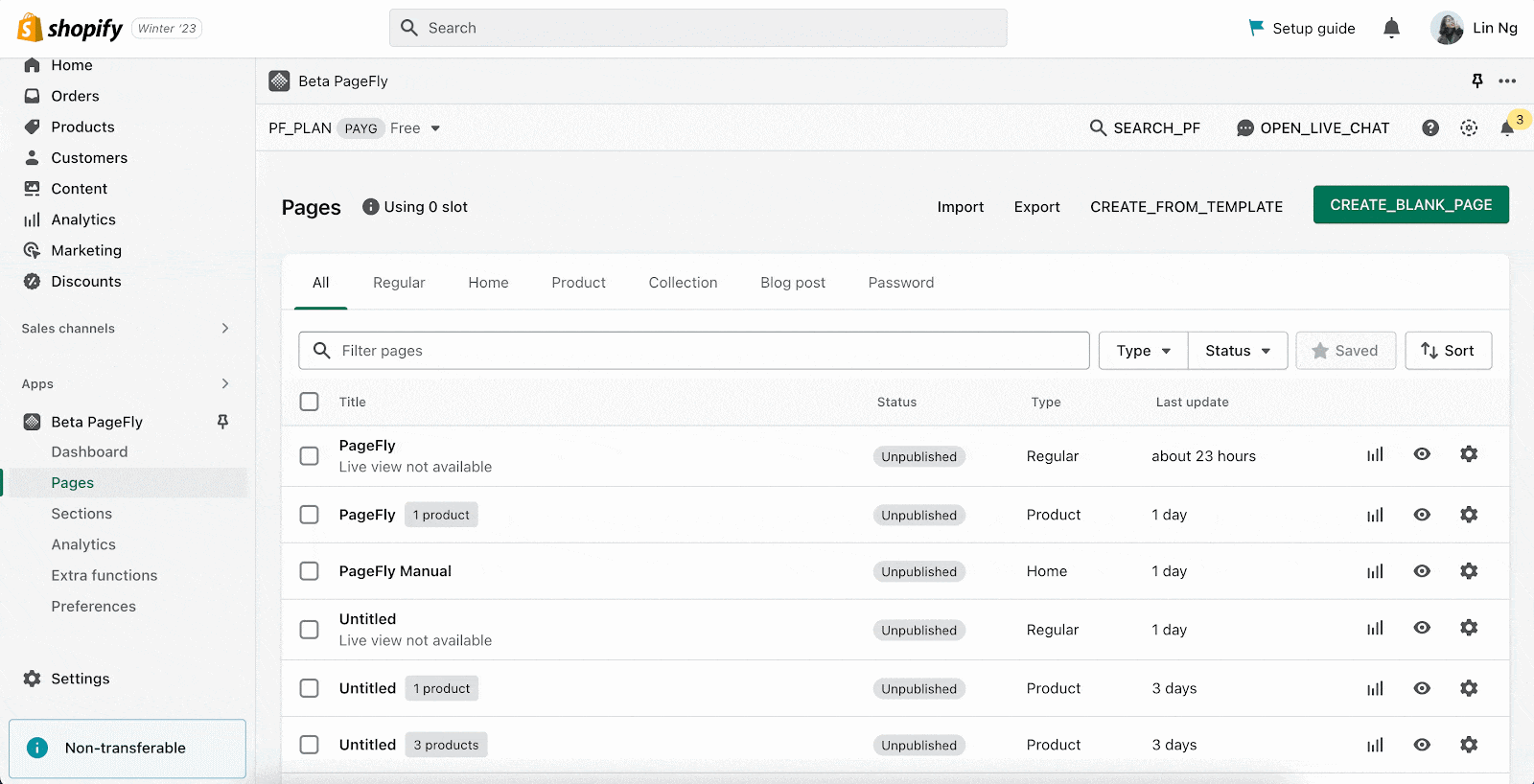Check the Untitled Live view not available row
This screenshot has height=784, width=1534.
pos(309,630)
